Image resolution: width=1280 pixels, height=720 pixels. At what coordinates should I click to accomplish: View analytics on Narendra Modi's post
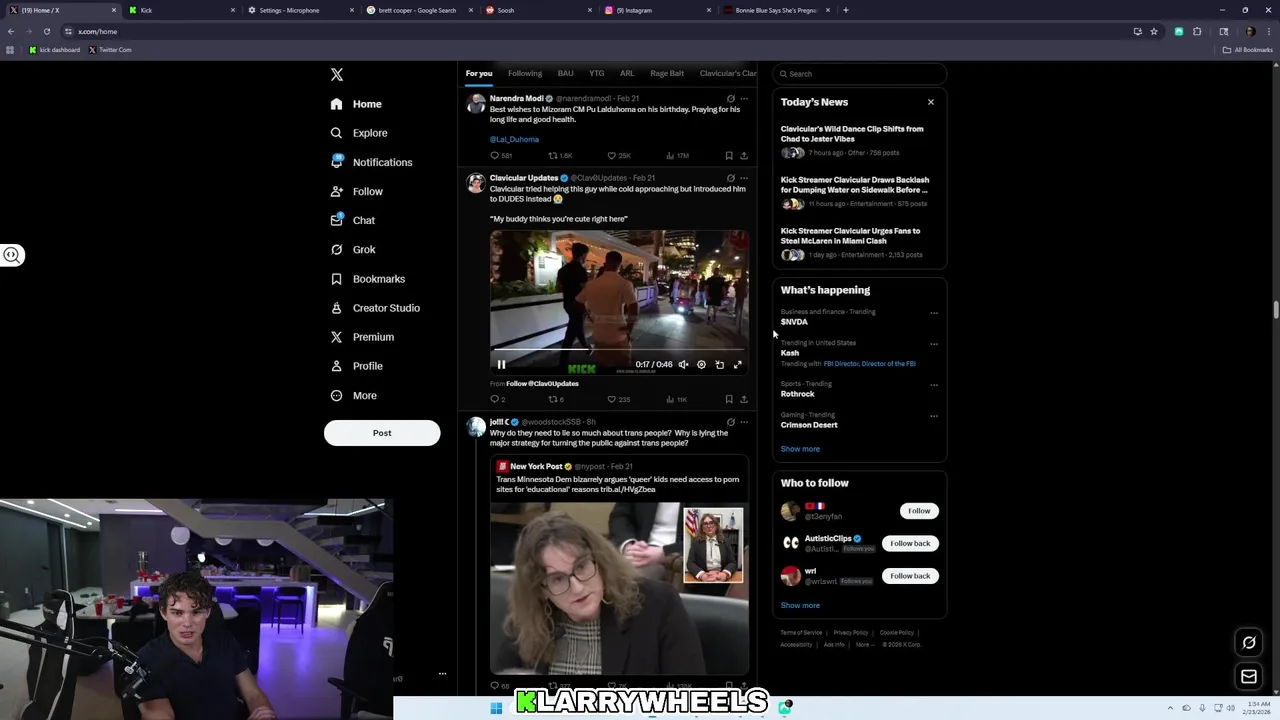[677, 156]
